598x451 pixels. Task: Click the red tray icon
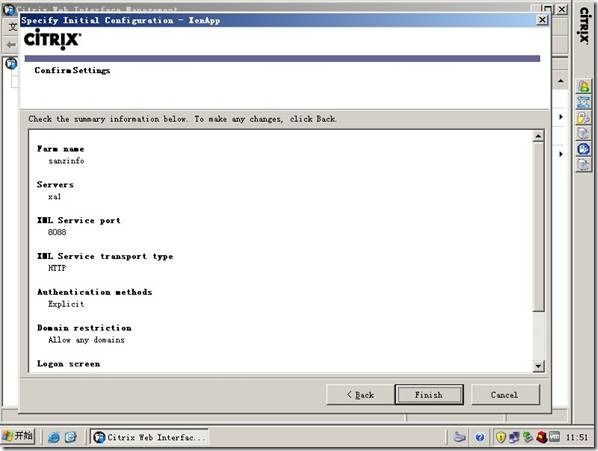tap(541, 437)
